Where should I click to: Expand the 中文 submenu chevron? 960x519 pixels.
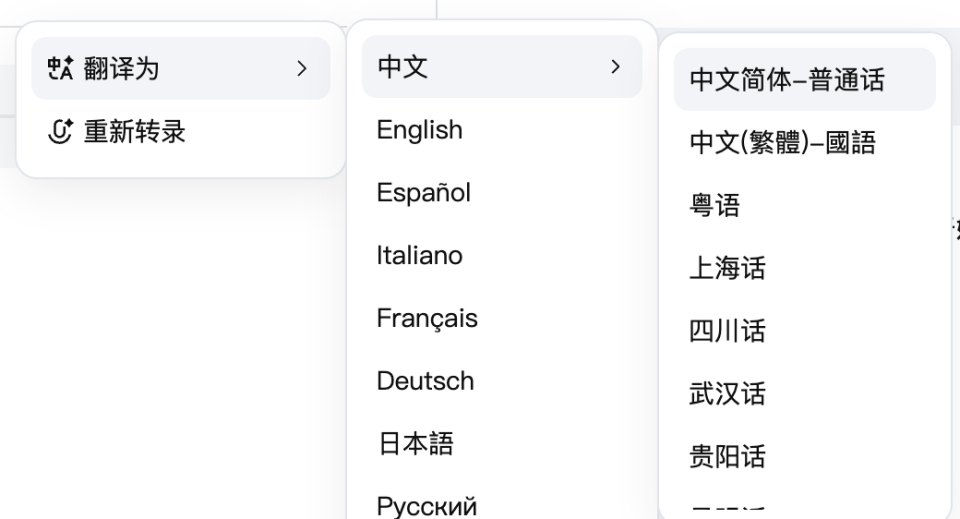tap(615, 67)
